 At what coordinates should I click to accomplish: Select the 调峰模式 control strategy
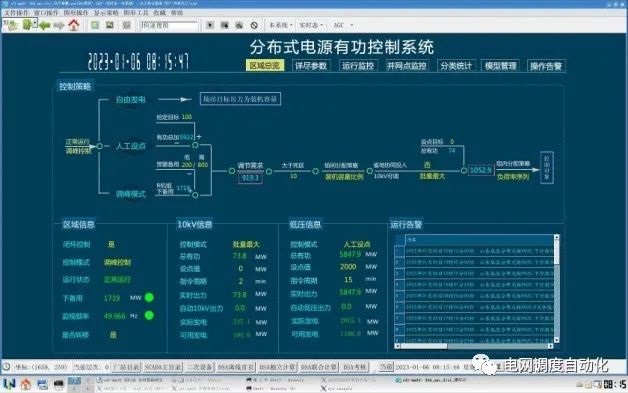tap(131, 194)
